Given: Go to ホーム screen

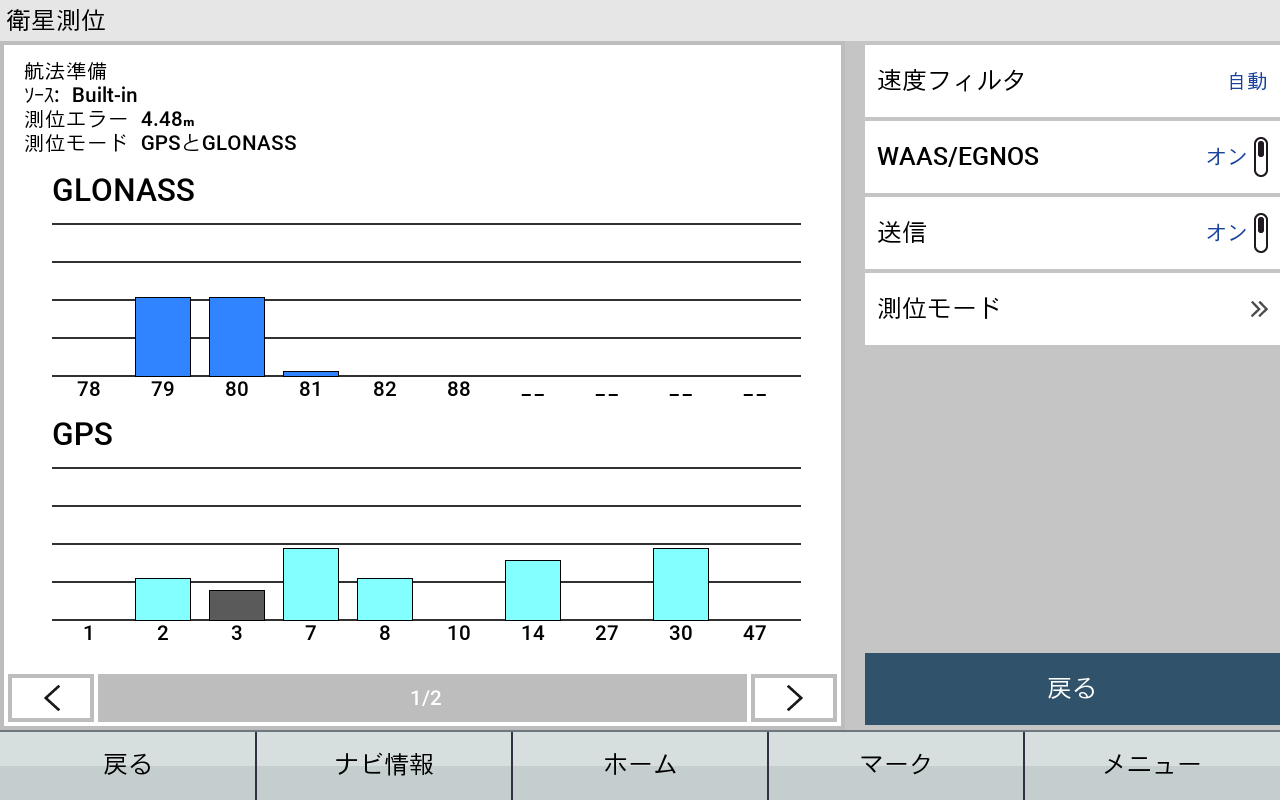Looking at the screenshot, I should pos(640,765).
